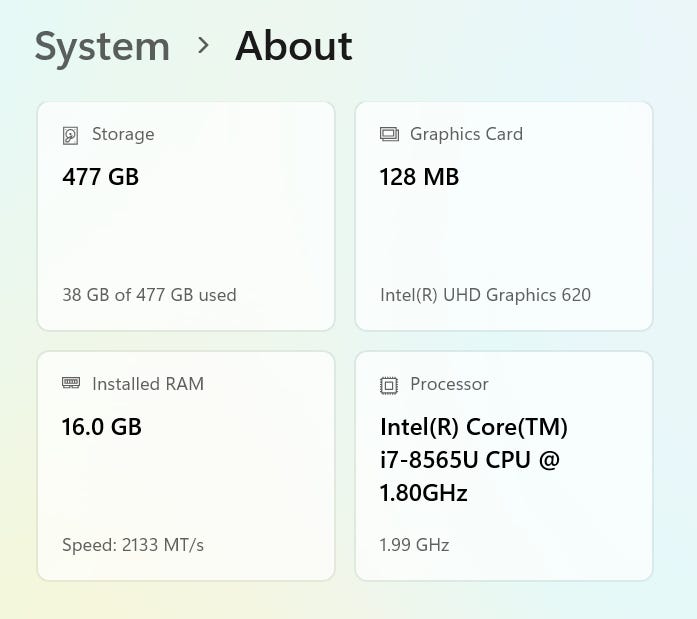Click the Processor chip icon
The image size is (697, 619).
click(389, 385)
